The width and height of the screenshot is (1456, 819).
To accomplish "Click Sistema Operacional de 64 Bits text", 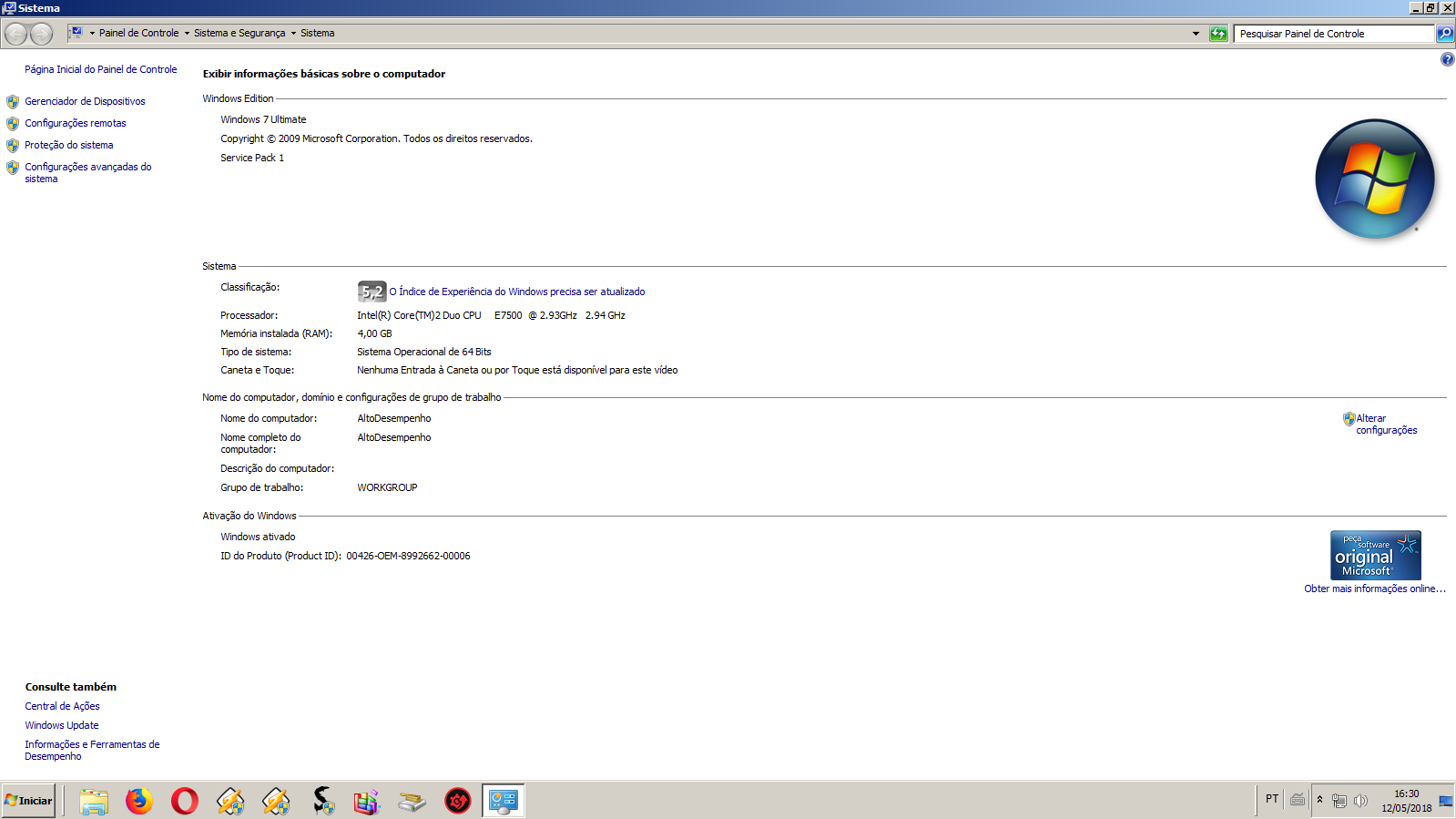I will [x=424, y=352].
